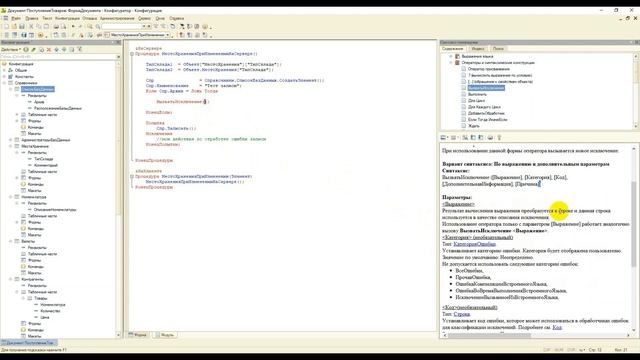This screenshot has height=360, width=640.
Task: Click the red X Delete icon in the configuration panel
Action: click(x=49, y=49)
